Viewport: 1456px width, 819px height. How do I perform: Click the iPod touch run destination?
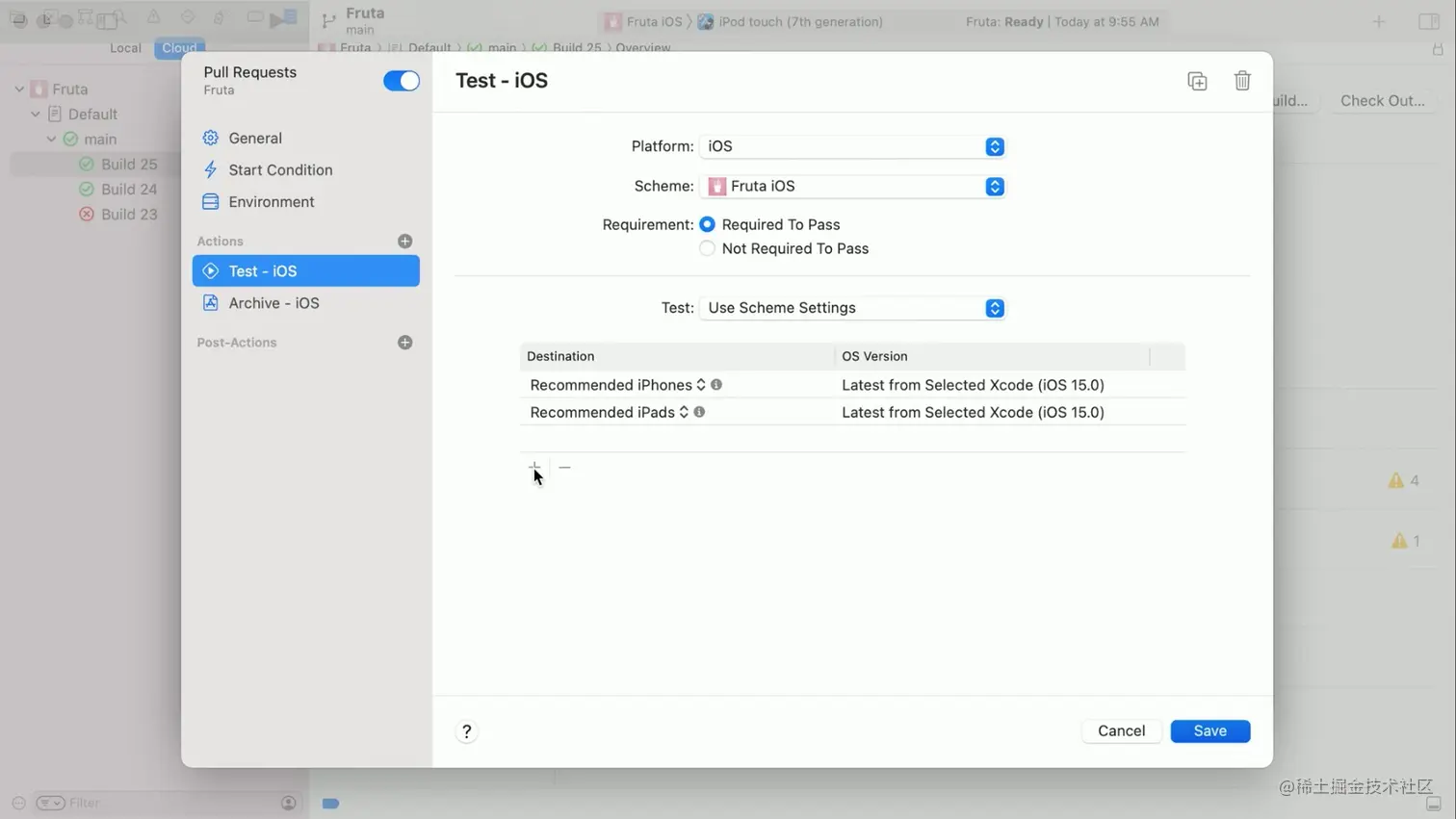coord(790,21)
